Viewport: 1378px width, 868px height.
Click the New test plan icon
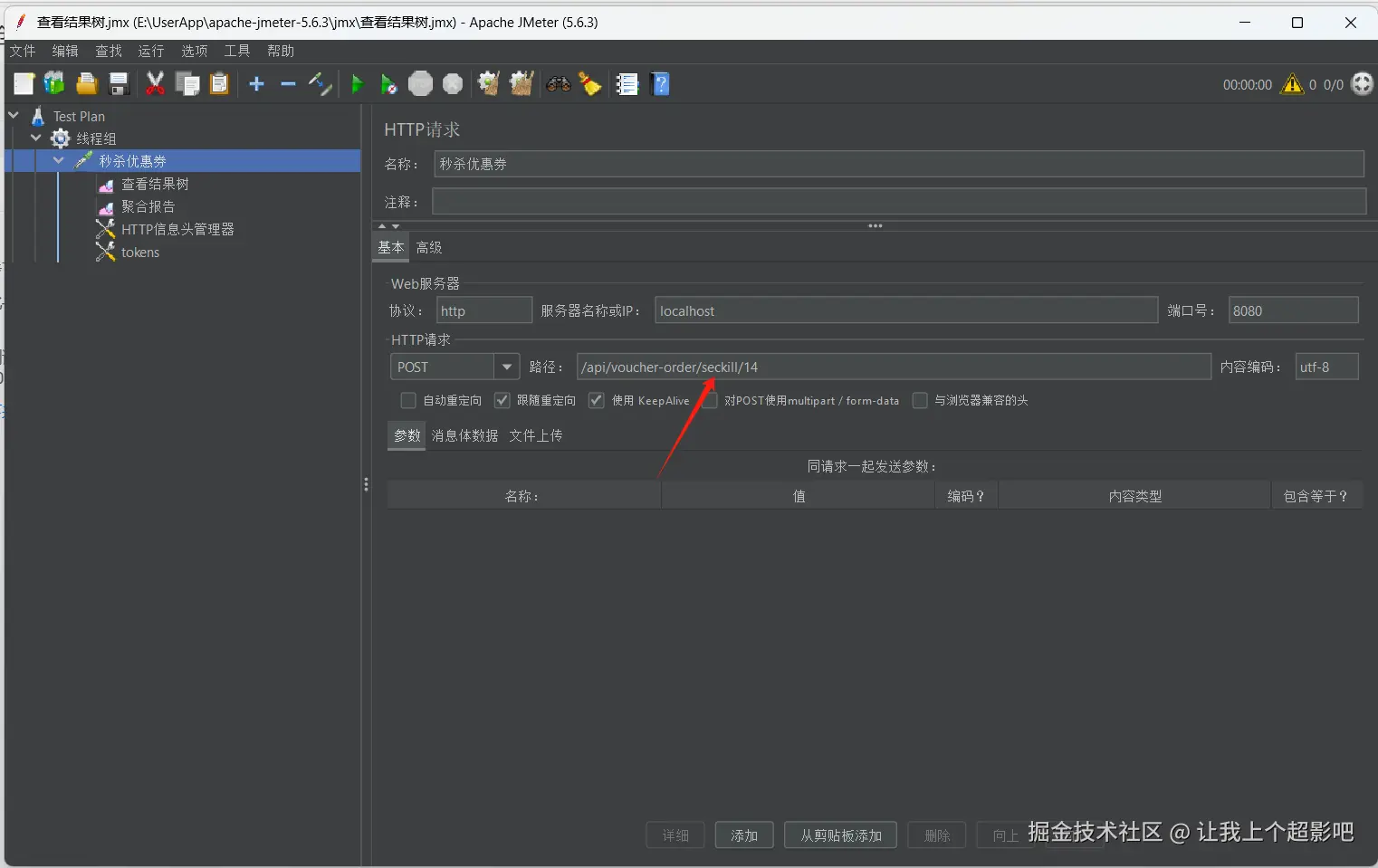[24, 84]
